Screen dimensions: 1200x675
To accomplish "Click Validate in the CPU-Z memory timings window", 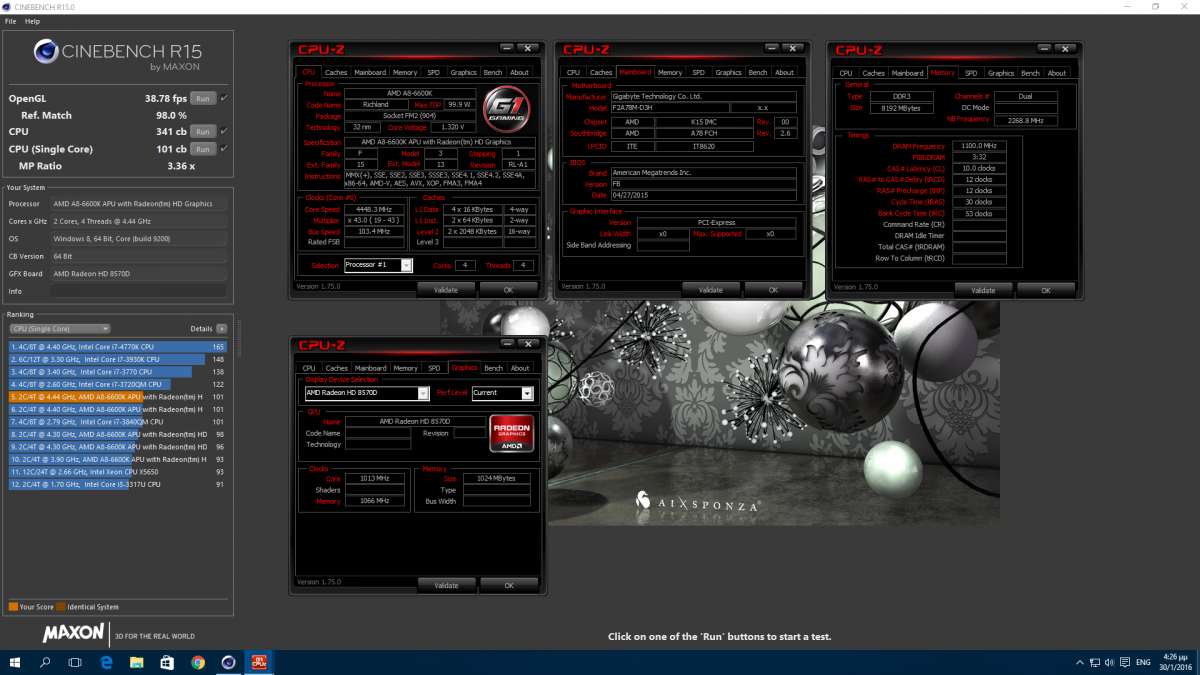I will pyautogui.click(x=983, y=290).
